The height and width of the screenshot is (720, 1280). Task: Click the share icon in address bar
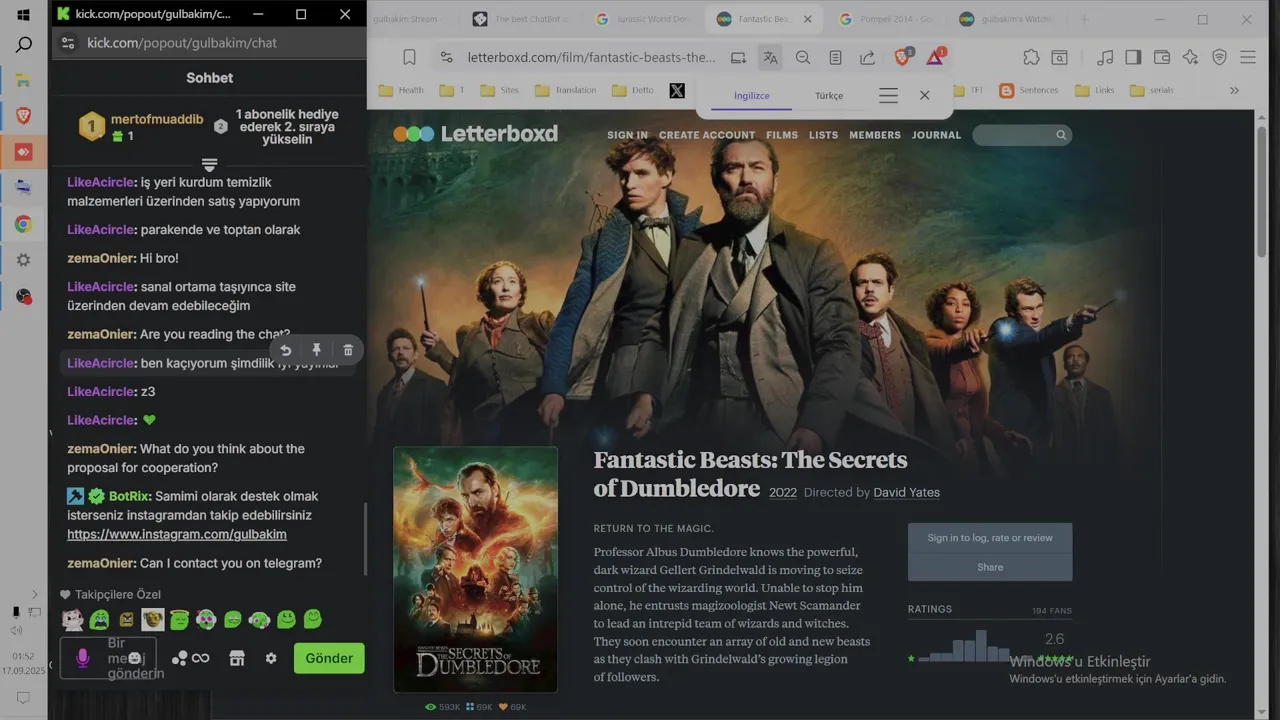(867, 58)
